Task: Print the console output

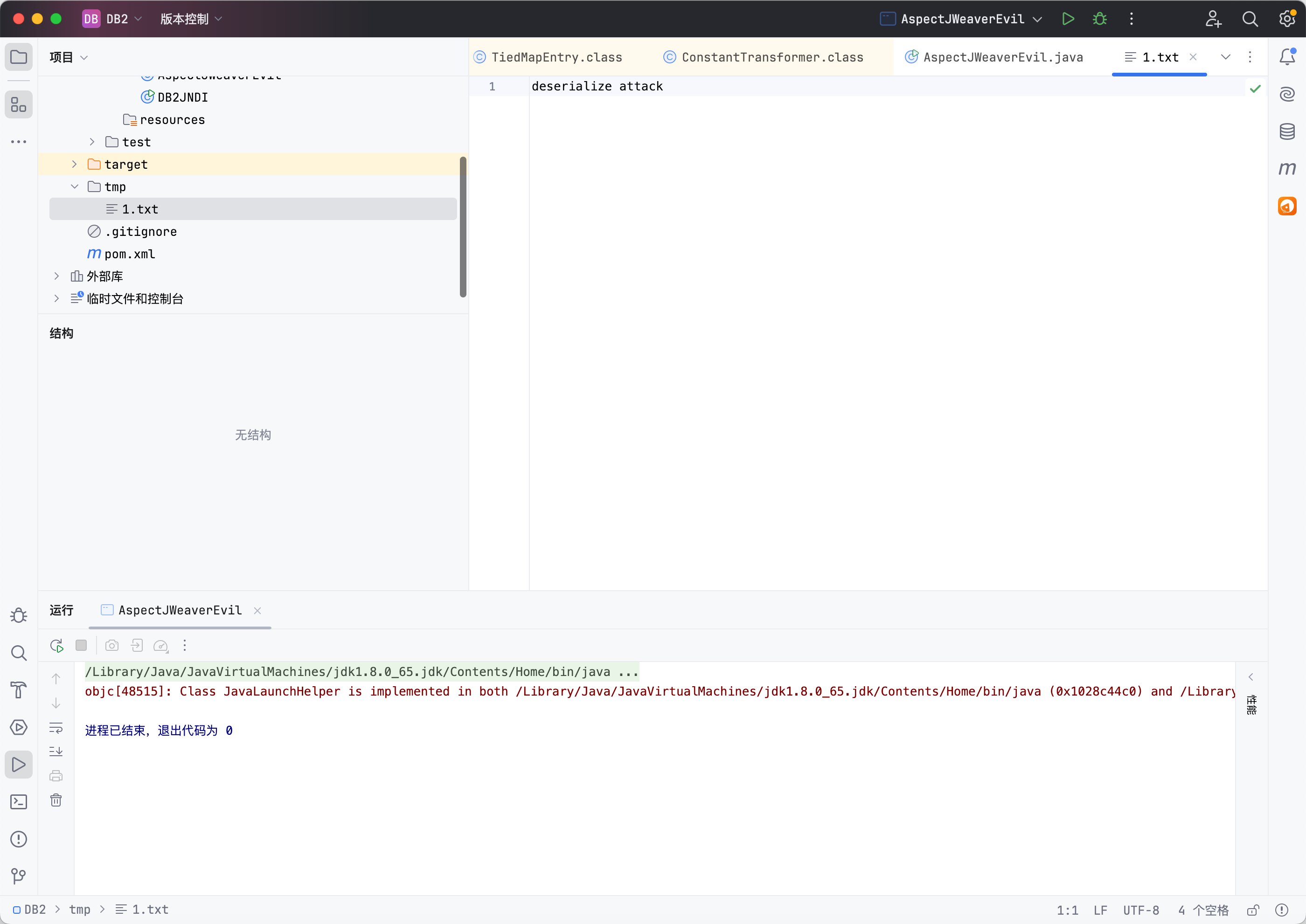Action: (56, 776)
